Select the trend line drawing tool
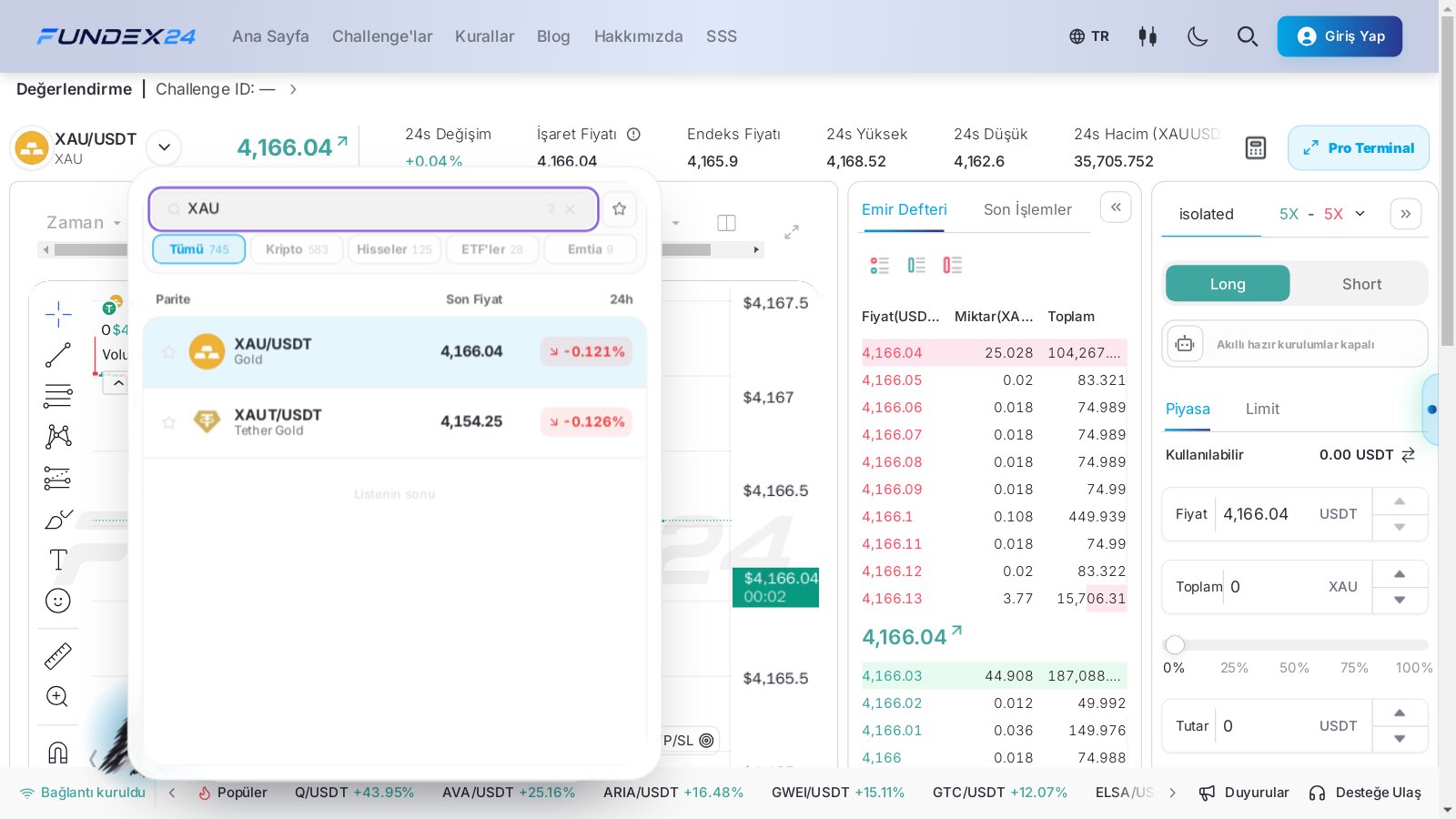The image size is (1456, 819). [x=58, y=355]
